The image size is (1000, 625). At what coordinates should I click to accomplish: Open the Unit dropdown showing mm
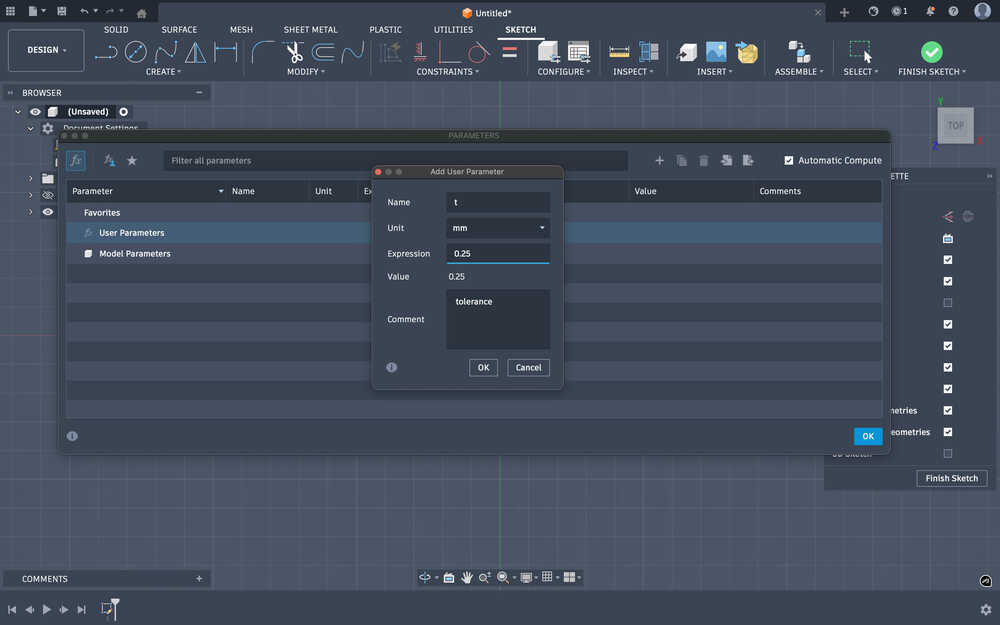(x=498, y=228)
